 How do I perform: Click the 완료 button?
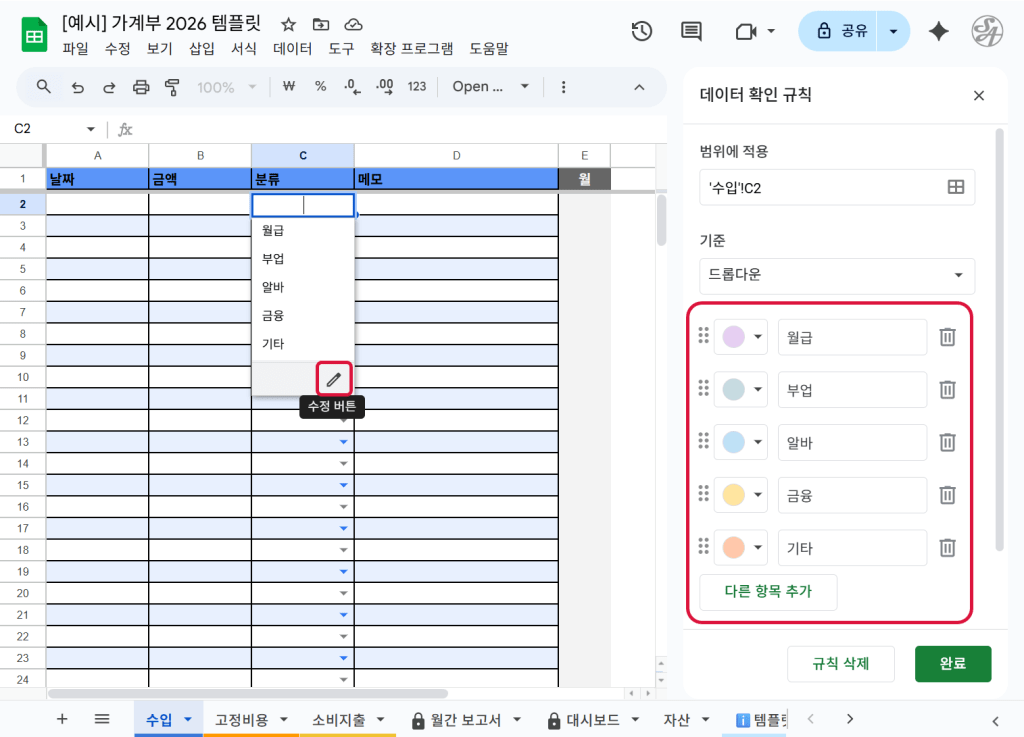(x=952, y=663)
